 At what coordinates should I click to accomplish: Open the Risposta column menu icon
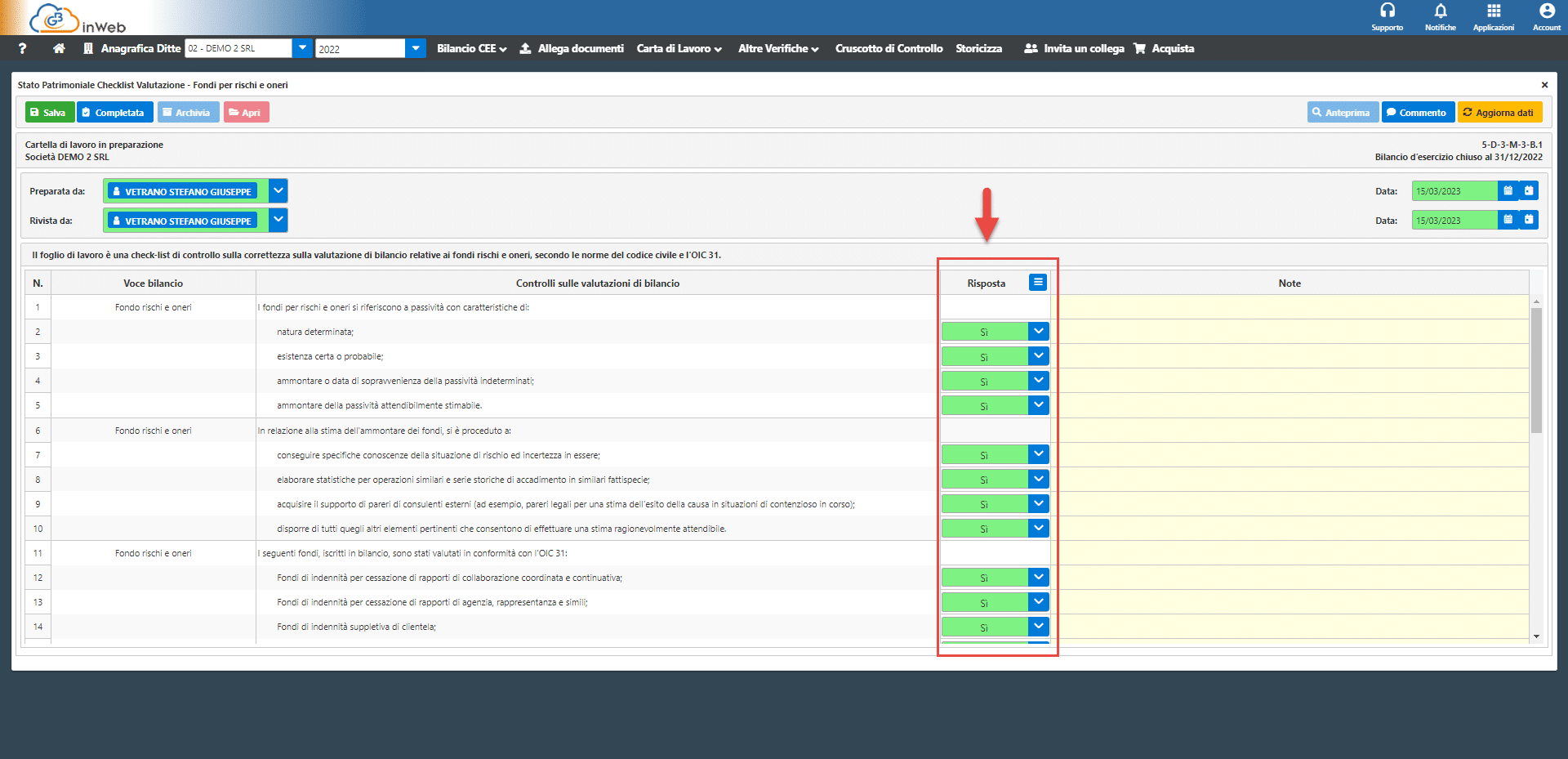pyautogui.click(x=1038, y=282)
